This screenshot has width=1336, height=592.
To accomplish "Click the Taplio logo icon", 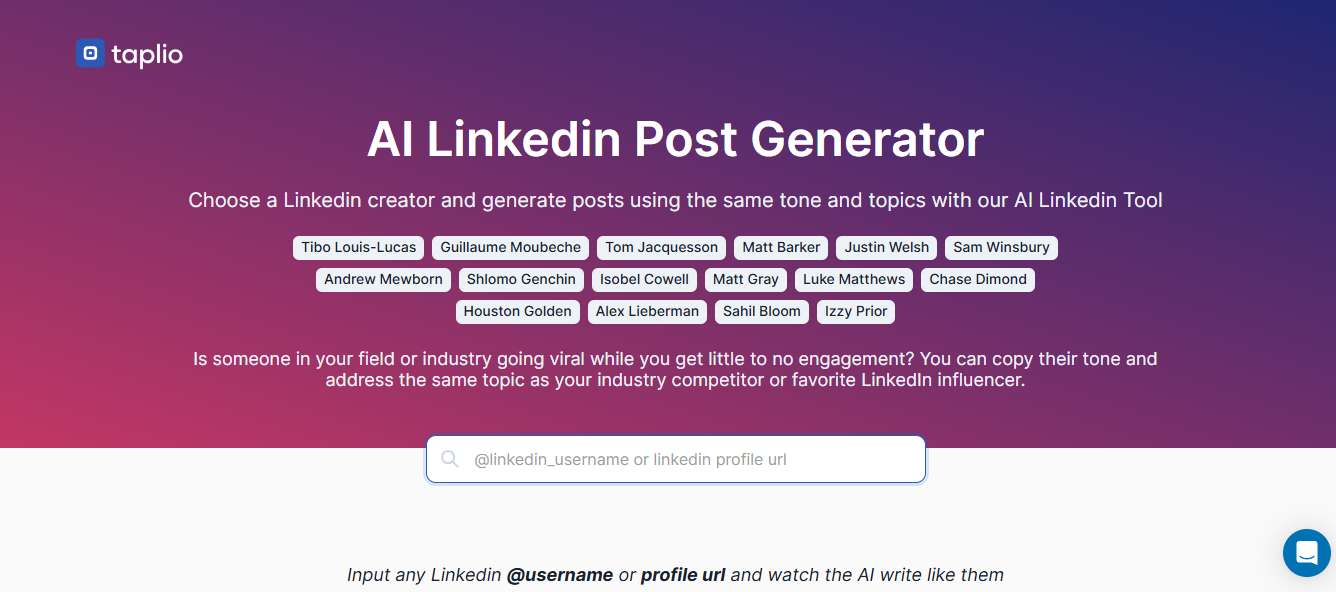I will click(90, 54).
